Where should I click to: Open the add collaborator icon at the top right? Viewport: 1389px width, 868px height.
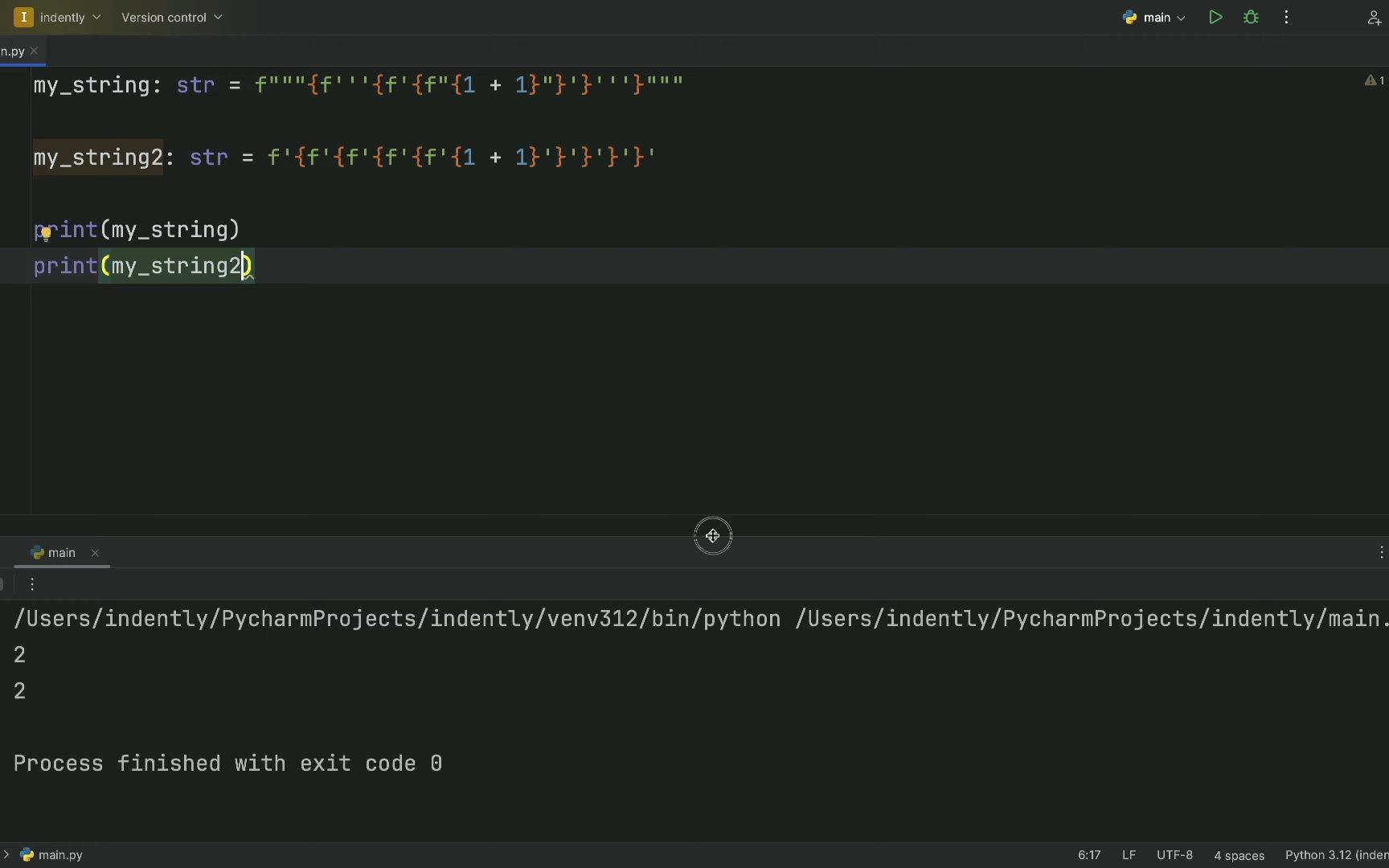click(1374, 18)
